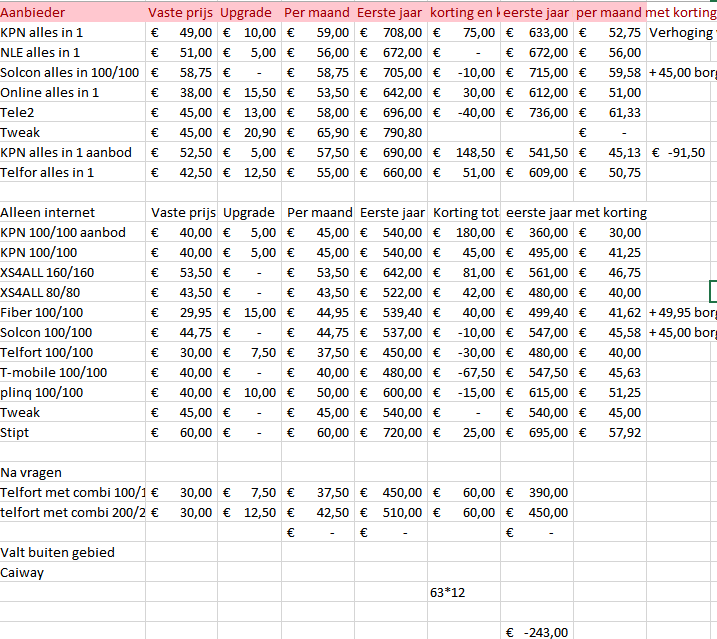Screen dimensions: 717x639
Task: Select the 'Online alles in 1' cell
Action: [73, 92]
